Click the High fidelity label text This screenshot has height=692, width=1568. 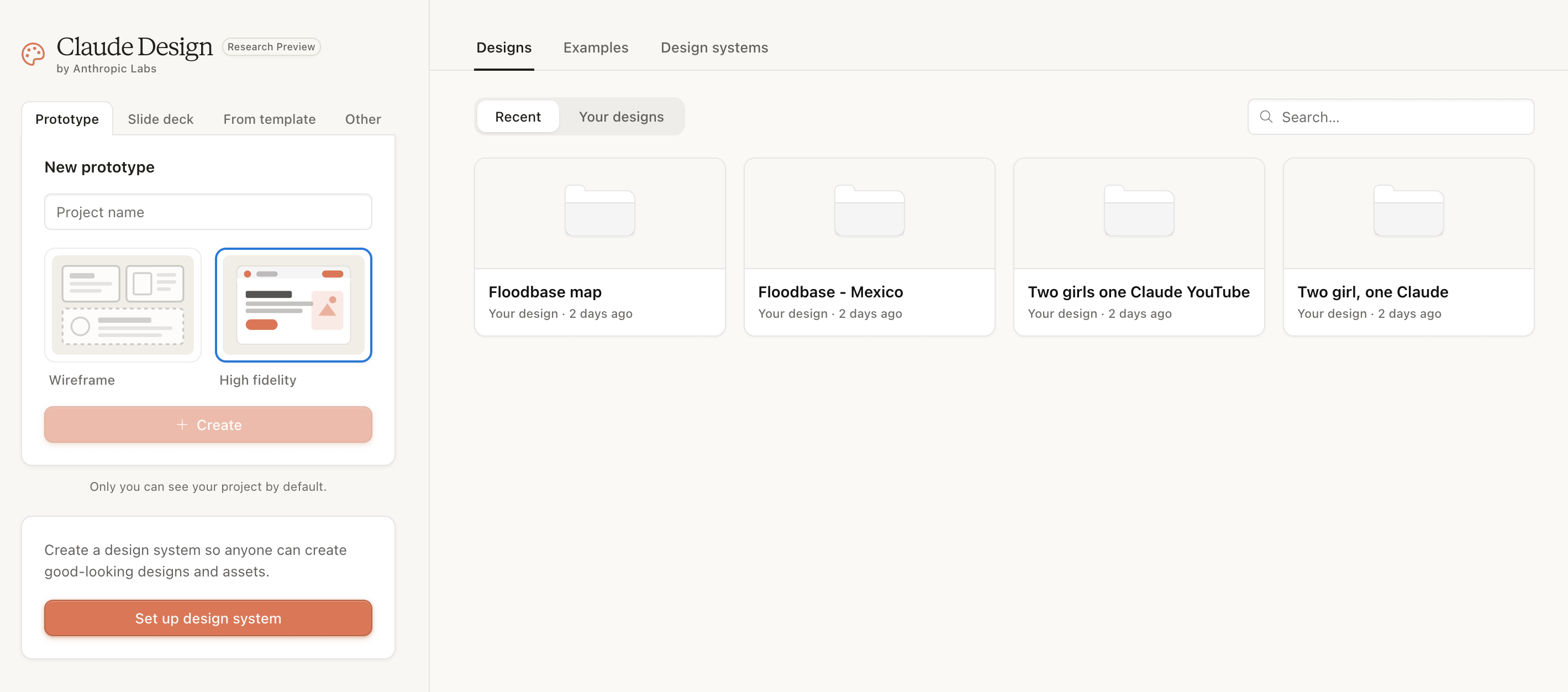coord(258,380)
